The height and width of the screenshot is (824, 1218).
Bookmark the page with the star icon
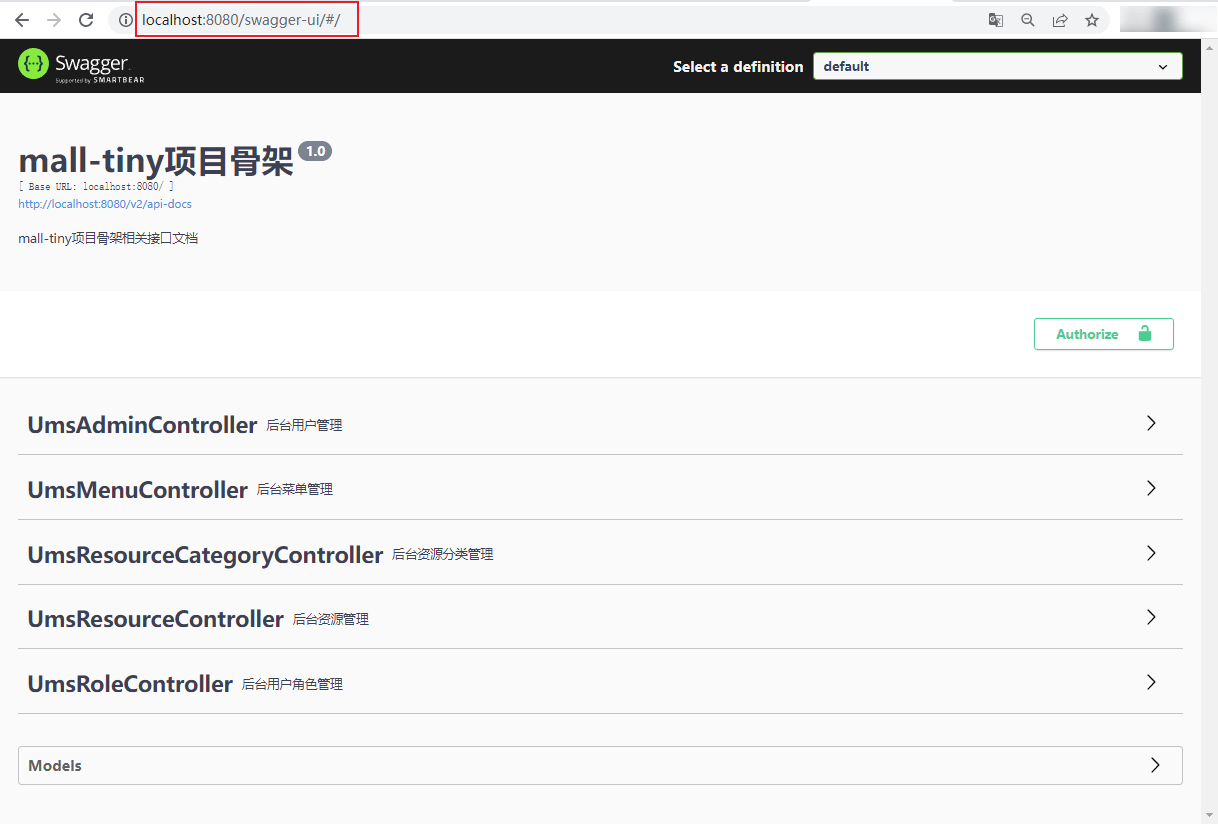click(x=1091, y=19)
